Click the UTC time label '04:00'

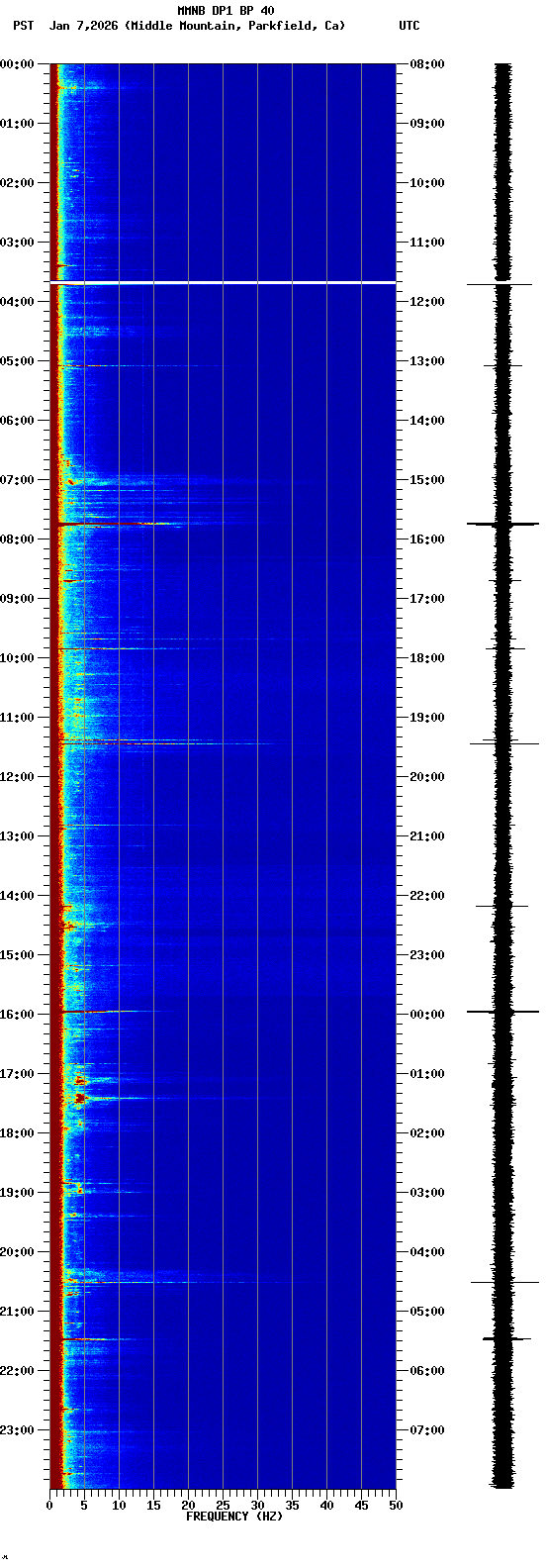426,1252
